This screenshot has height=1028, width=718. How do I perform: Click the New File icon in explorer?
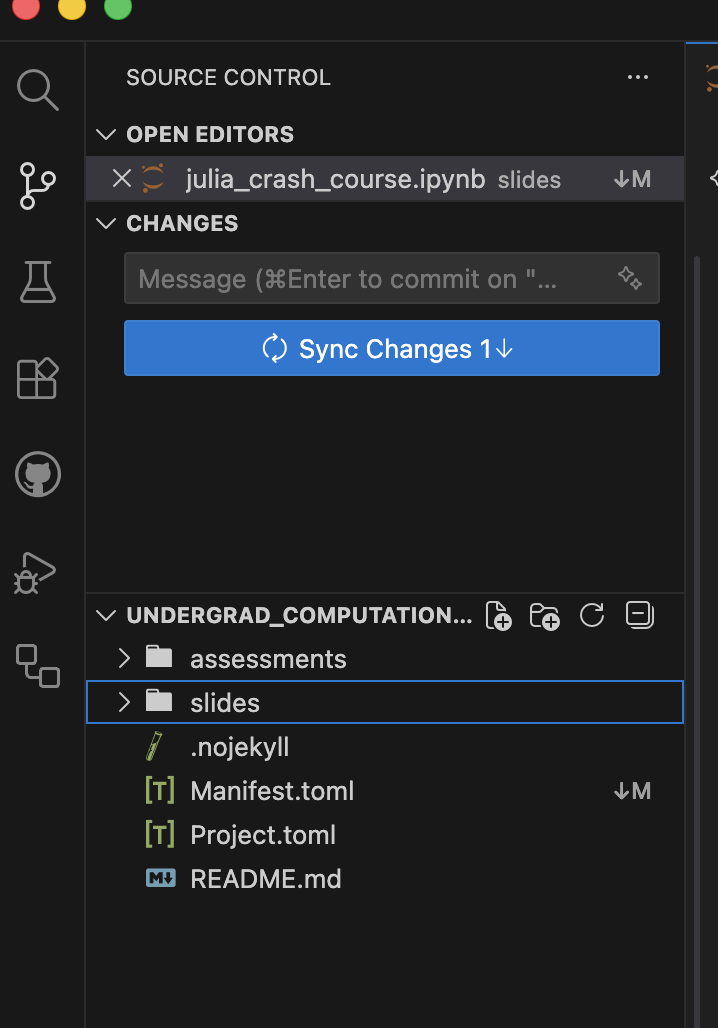click(498, 616)
